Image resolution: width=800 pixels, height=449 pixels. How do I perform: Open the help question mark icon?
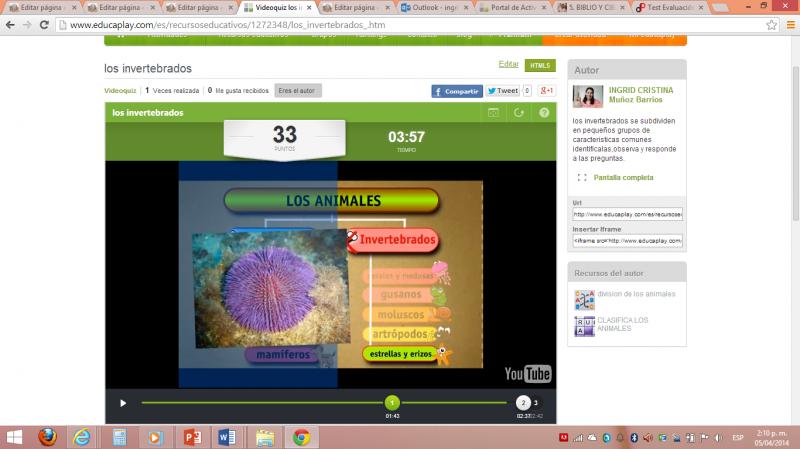click(x=544, y=113)
